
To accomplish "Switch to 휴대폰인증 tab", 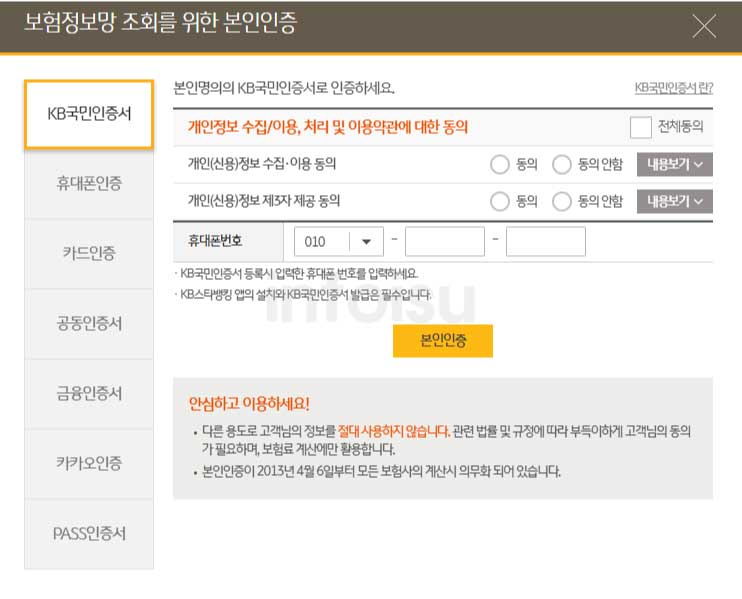I will (x=89, y=183).
